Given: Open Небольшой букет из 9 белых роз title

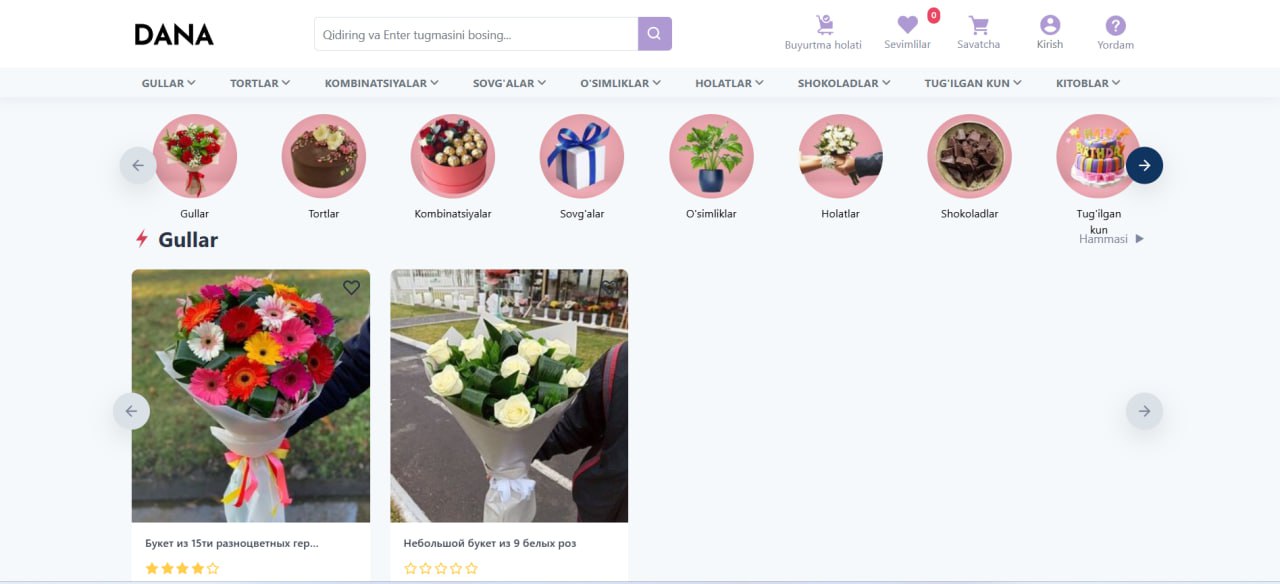Looking at the screenshot, I should point(490,543).
